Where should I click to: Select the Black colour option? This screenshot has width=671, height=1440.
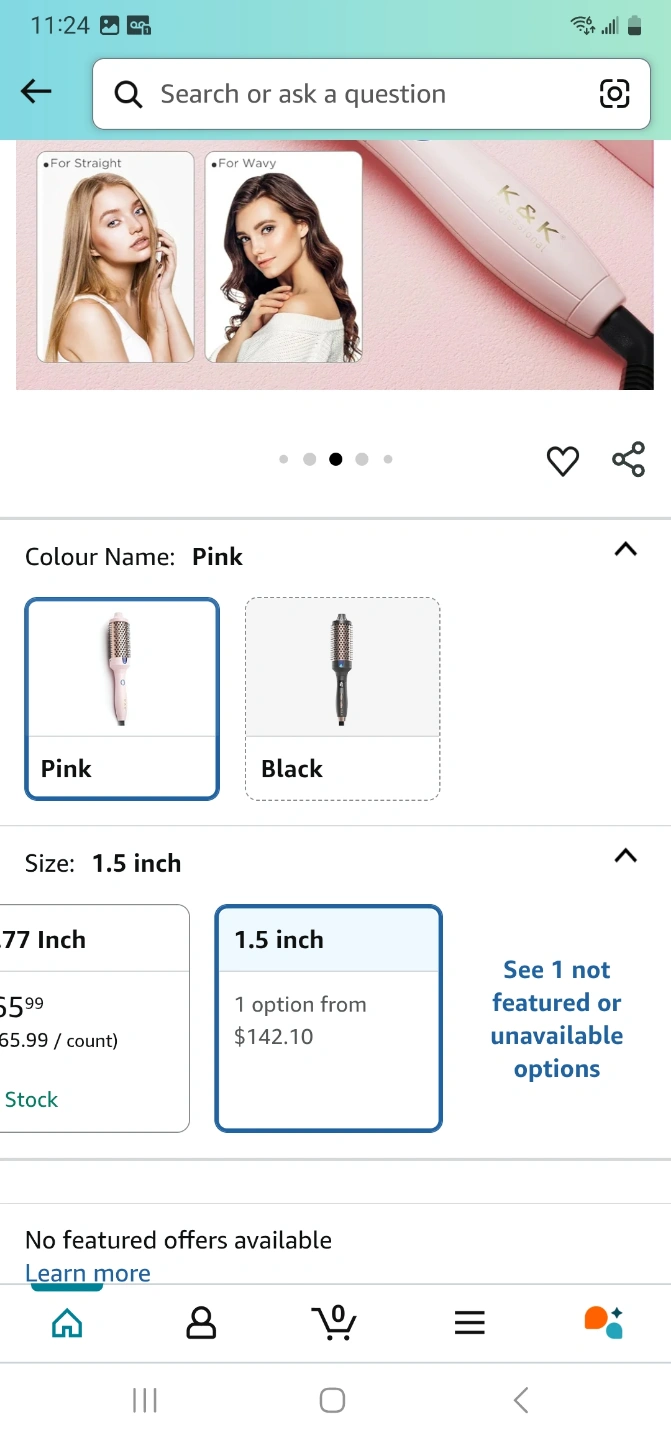tap(342, 699)
